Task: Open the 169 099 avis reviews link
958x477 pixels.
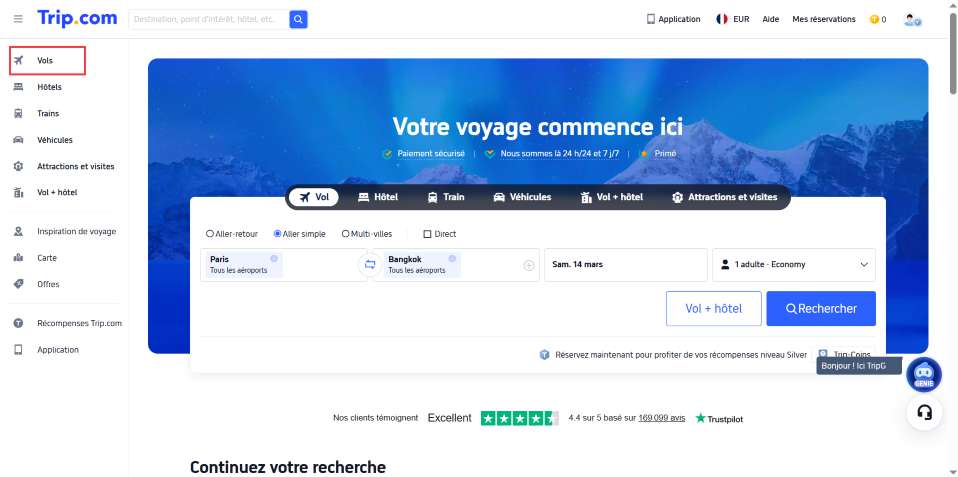Action: coord(662,418)
